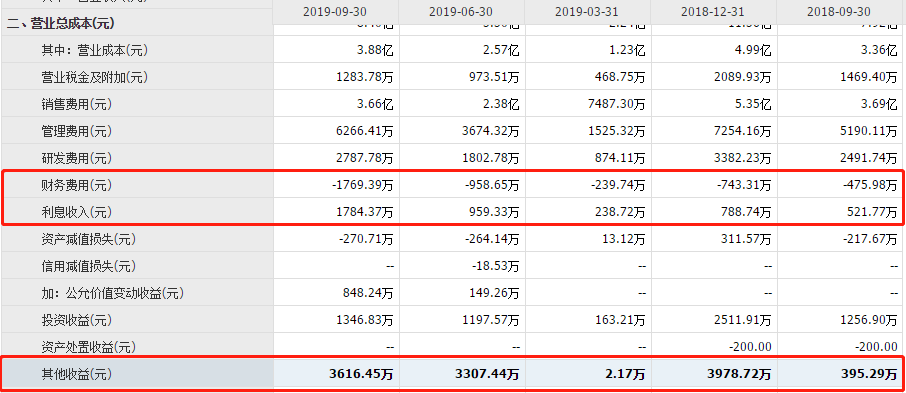Click the 资产减值损失(元) row label

[x=88, y=239]
